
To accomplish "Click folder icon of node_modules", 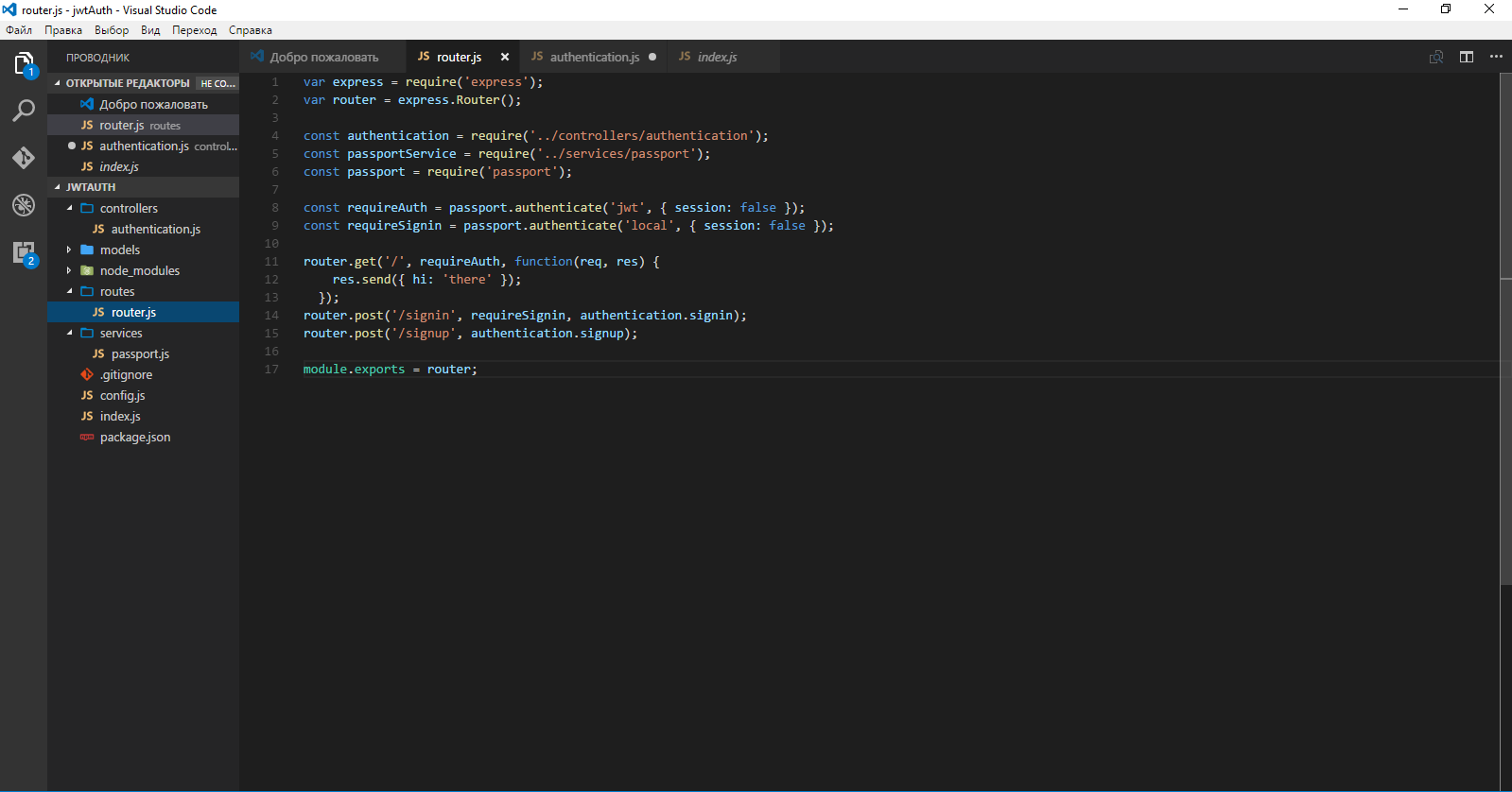I will (x=87, y=270).
